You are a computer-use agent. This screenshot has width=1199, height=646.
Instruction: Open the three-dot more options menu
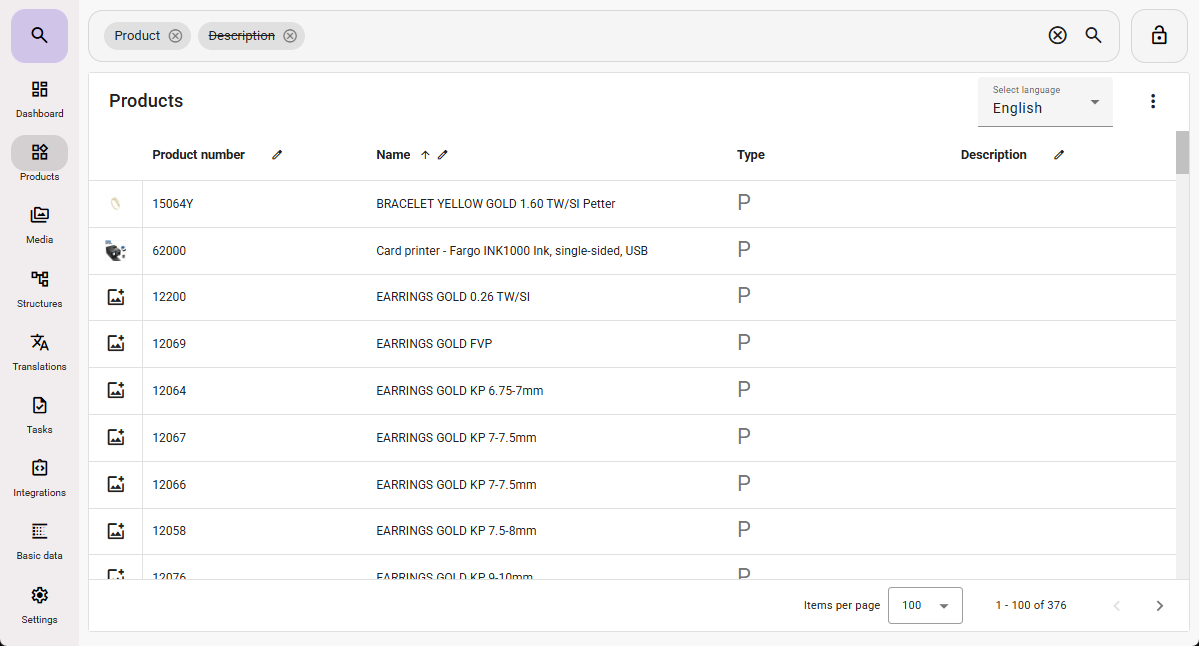pos(1153,101)
